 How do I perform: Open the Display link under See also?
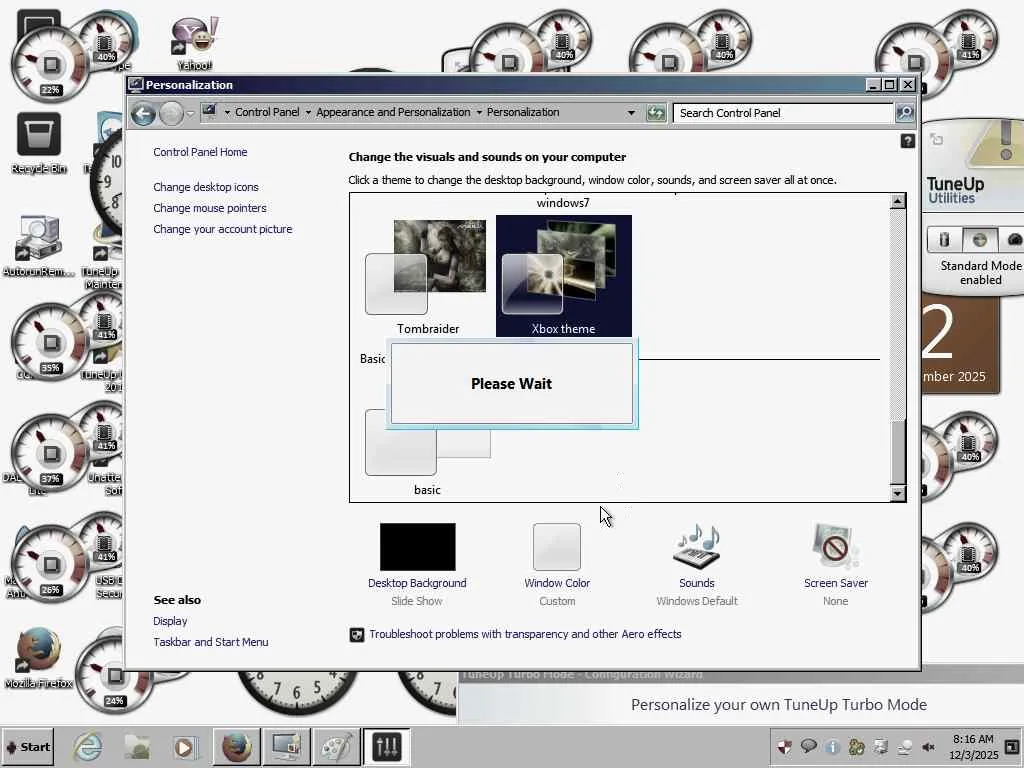pyautogui.click(x=170, y=621)
